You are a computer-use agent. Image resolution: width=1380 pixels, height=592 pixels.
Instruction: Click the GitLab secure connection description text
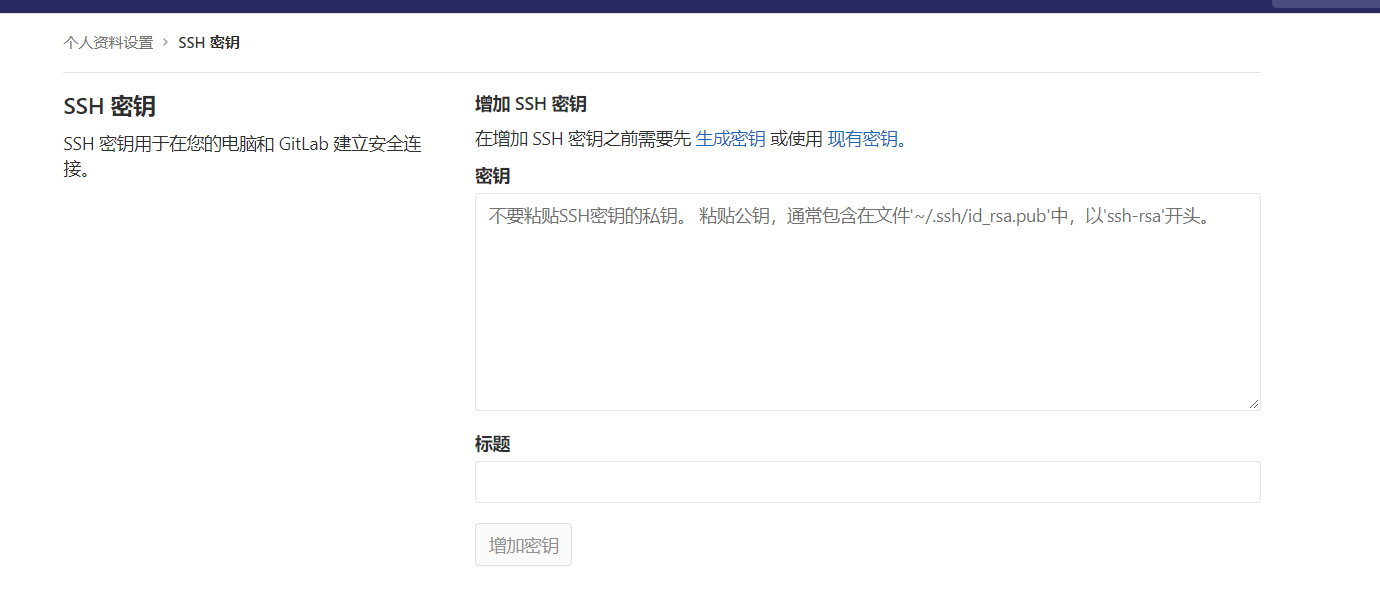pos(242,155)
